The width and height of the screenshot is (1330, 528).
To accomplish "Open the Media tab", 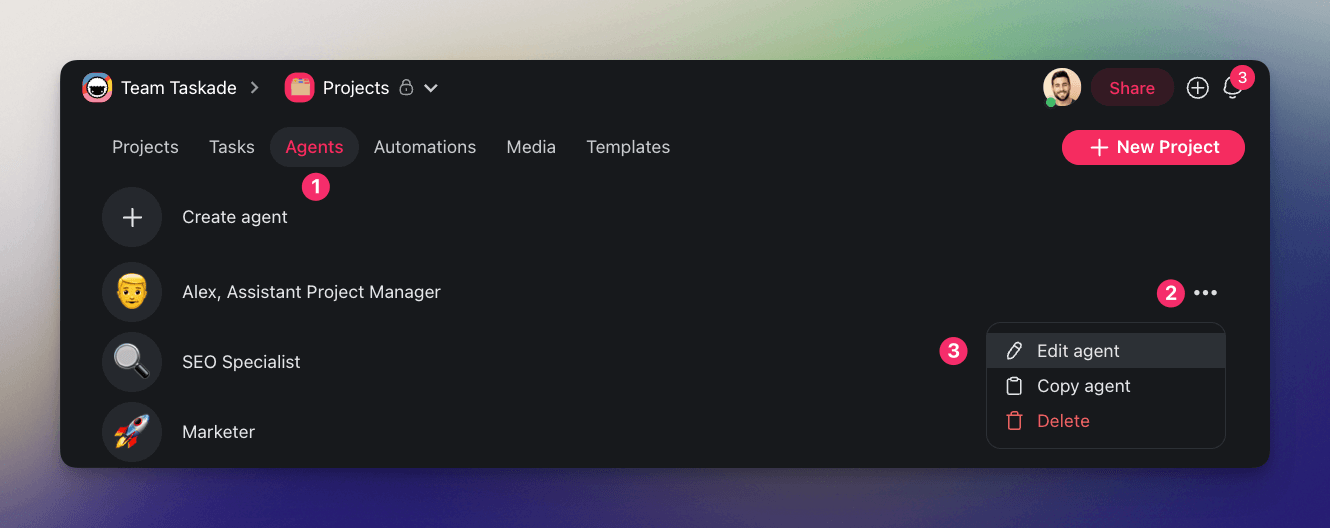I will click(531, 147).
